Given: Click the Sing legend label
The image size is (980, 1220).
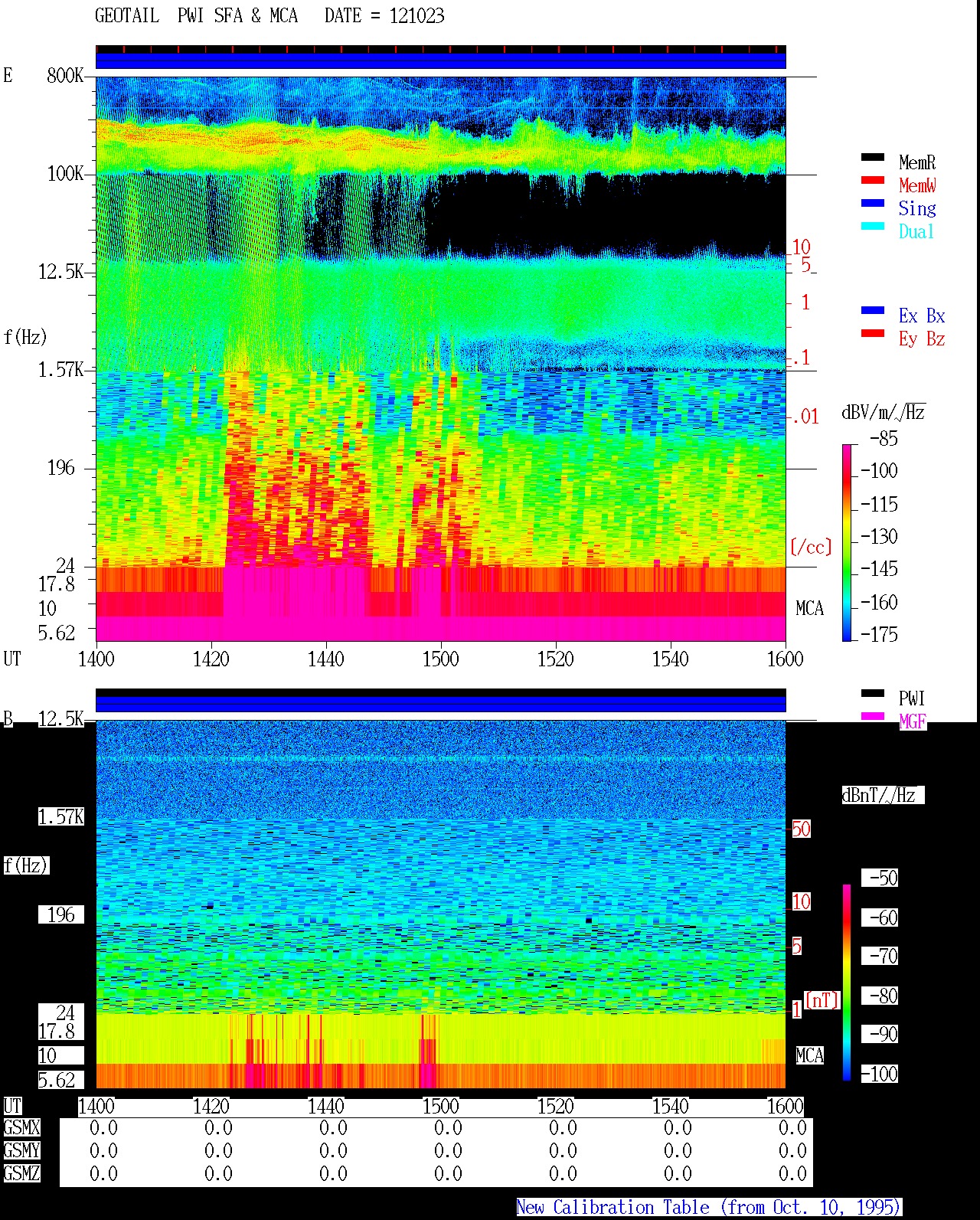Looking at the screenshot, I should (917, 208).
